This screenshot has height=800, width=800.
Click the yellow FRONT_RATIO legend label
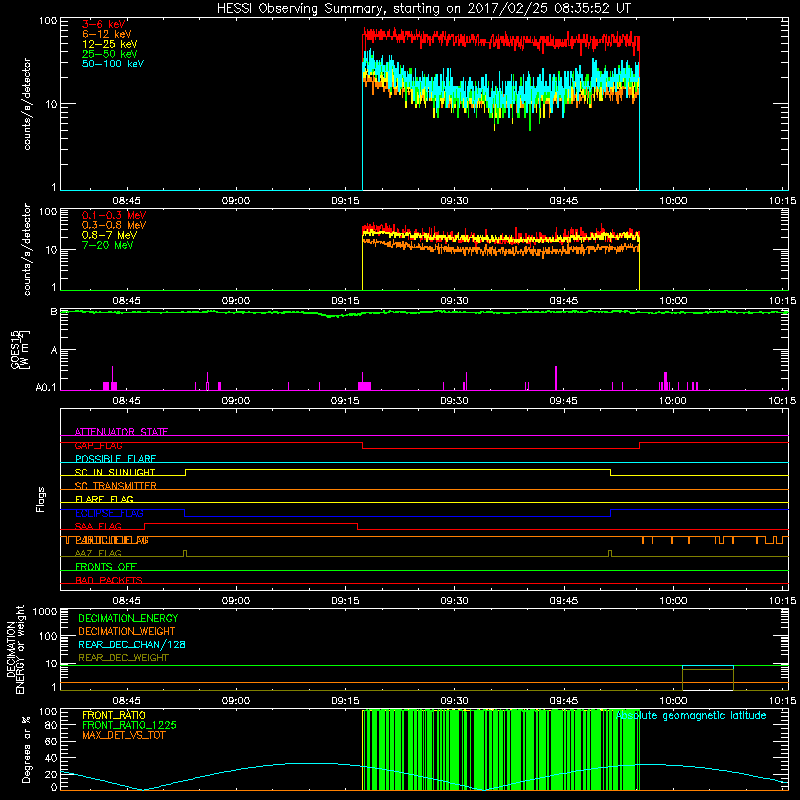(114, 715)
